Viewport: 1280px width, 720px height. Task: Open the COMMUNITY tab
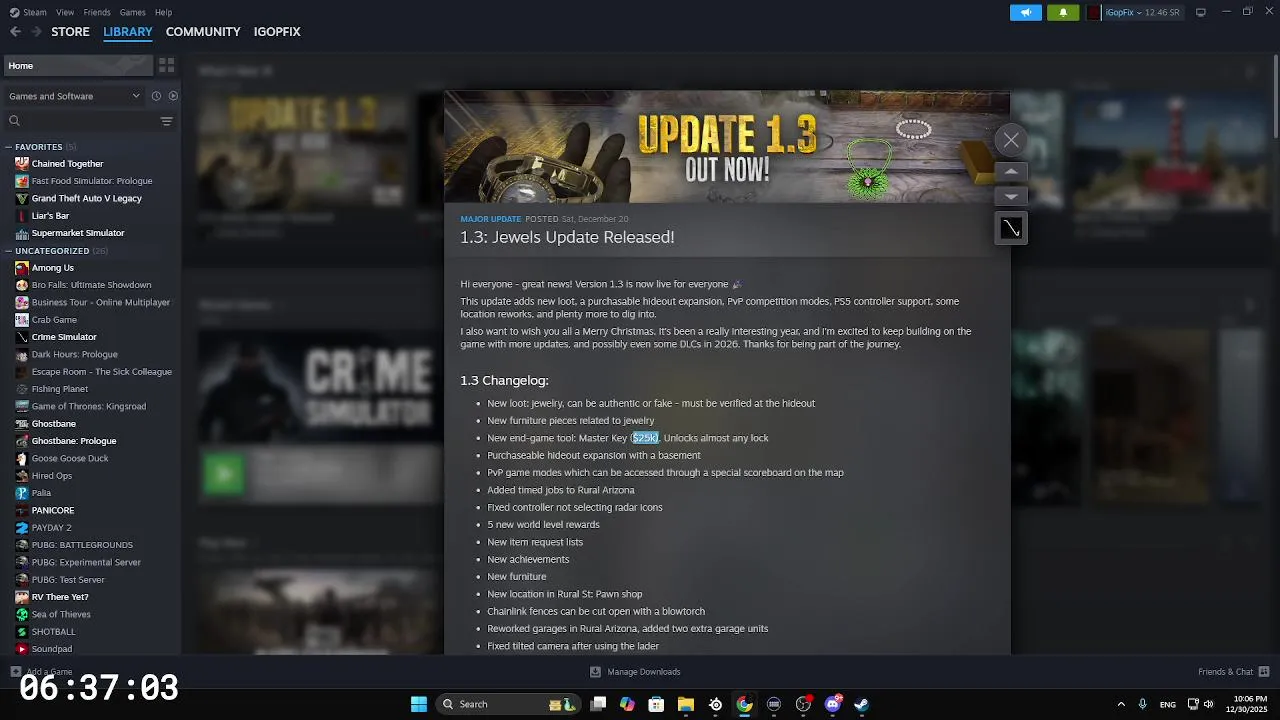click(x=203, y=32)
